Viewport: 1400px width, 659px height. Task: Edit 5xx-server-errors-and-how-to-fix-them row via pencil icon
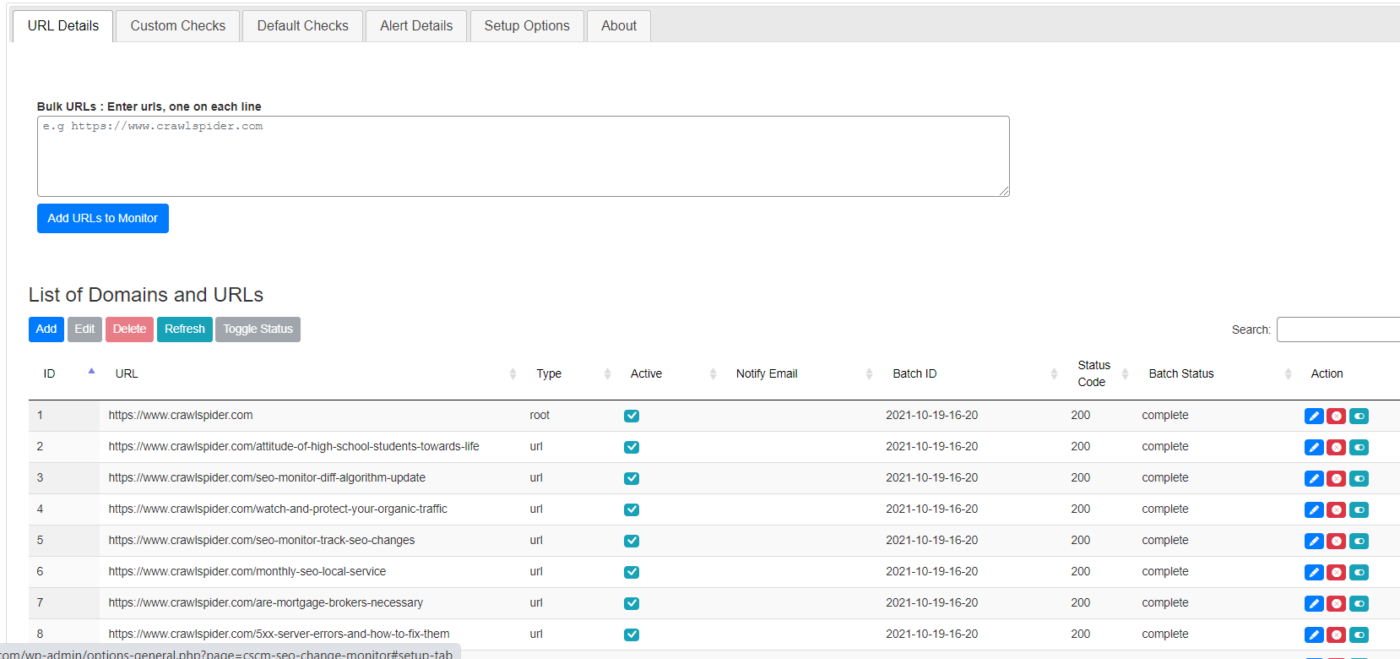[x=1314, y=635]
